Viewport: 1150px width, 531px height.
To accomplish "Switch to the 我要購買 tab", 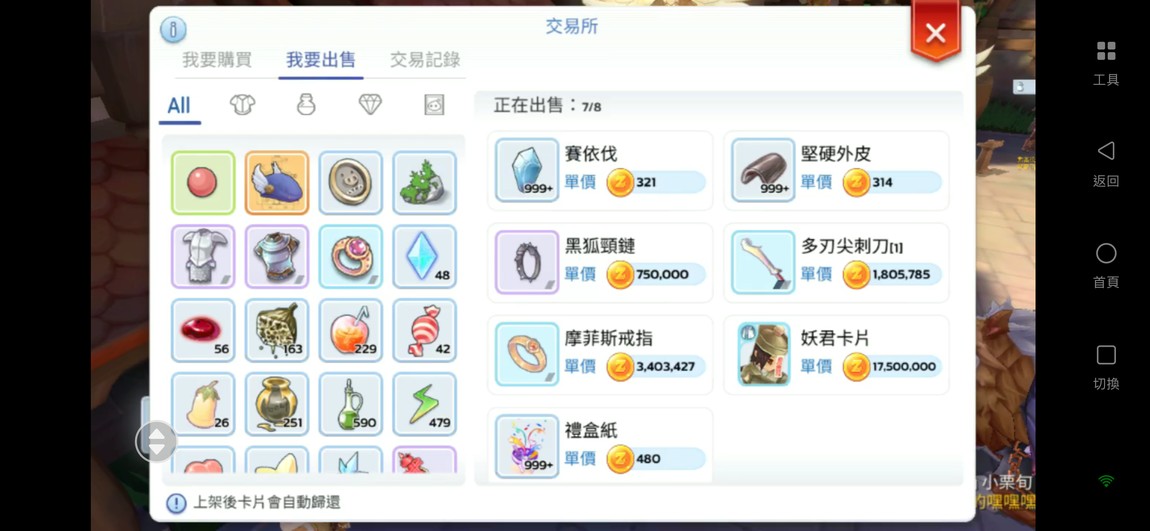I will coord(216,60).
